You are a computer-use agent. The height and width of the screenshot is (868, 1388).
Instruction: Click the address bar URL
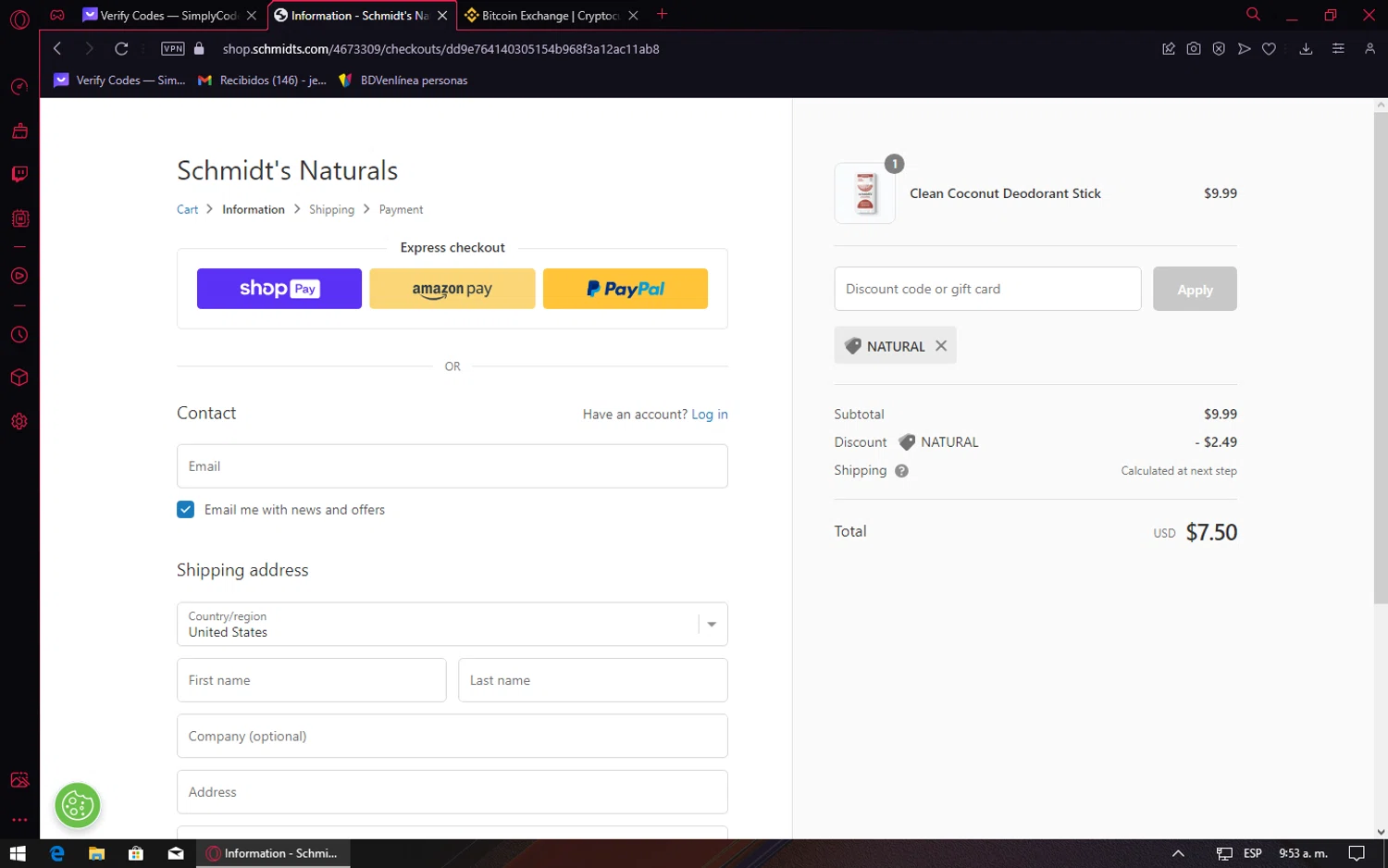click(440, 49)
